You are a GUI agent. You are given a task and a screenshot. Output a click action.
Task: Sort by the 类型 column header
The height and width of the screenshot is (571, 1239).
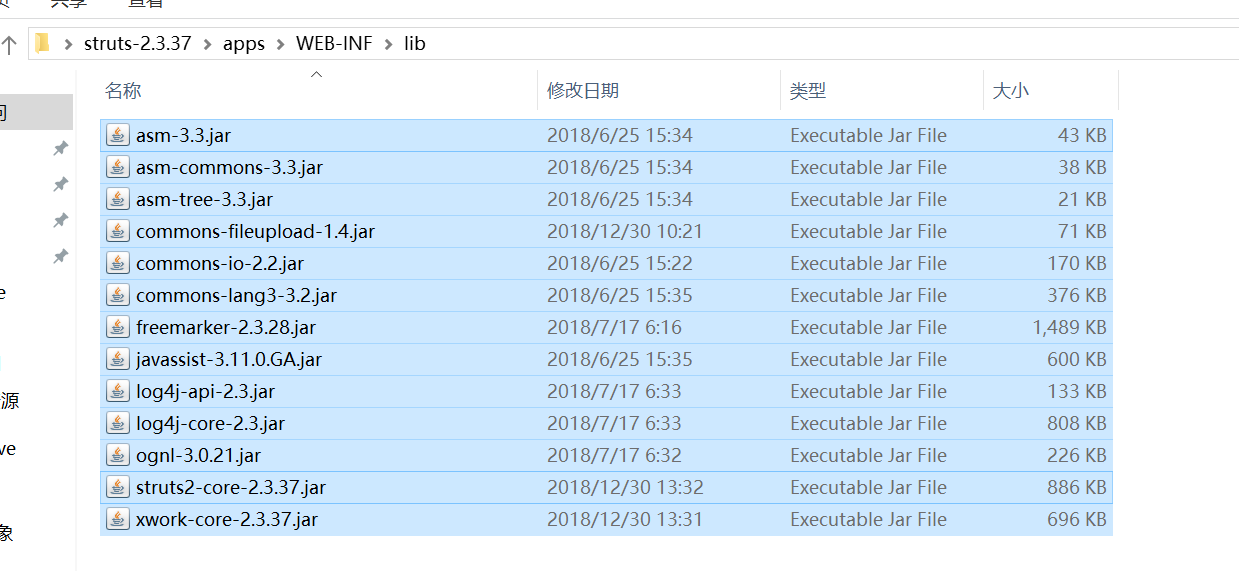(808, 91)
